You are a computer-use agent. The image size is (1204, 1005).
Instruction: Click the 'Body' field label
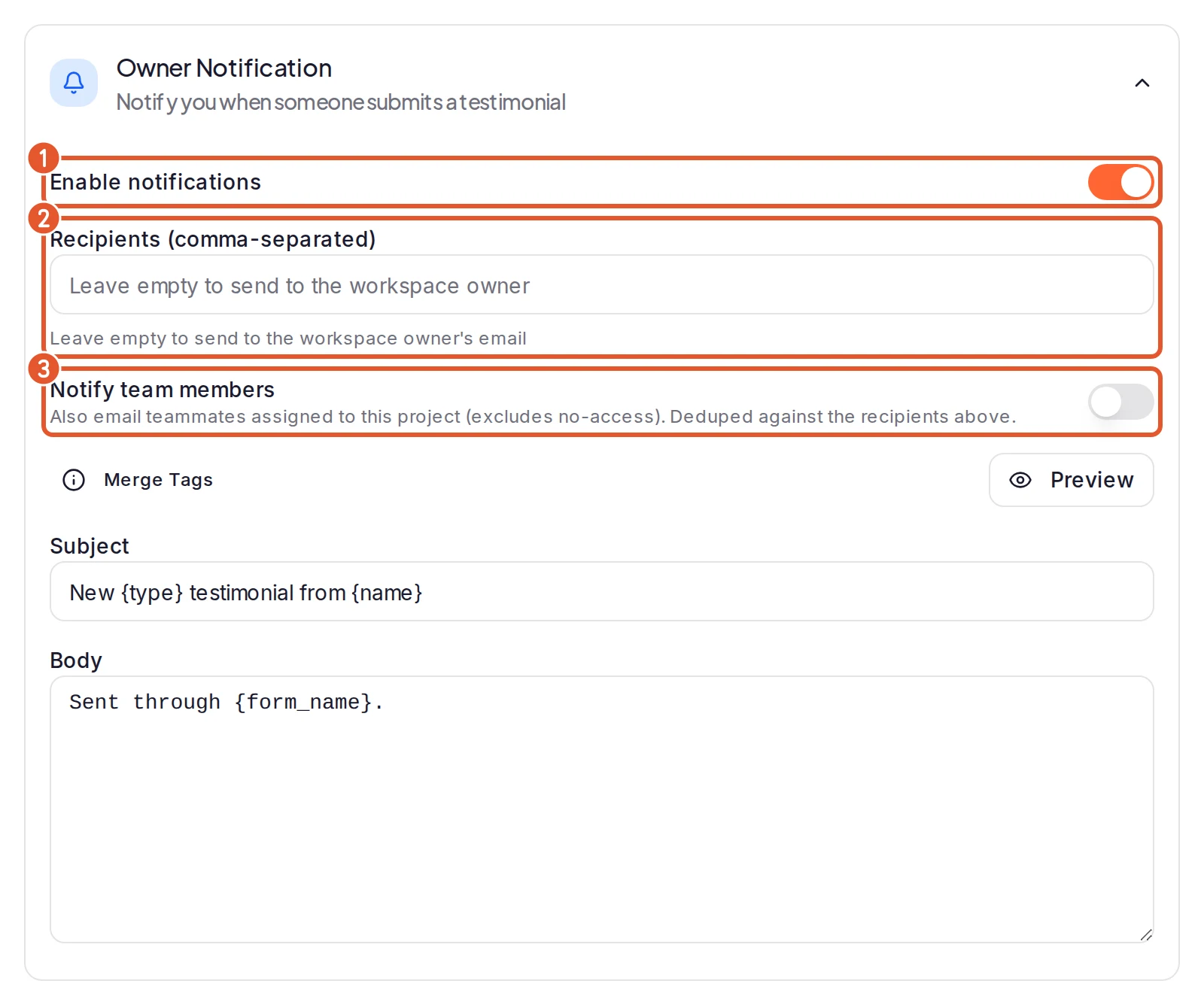(x=76, y=660)
